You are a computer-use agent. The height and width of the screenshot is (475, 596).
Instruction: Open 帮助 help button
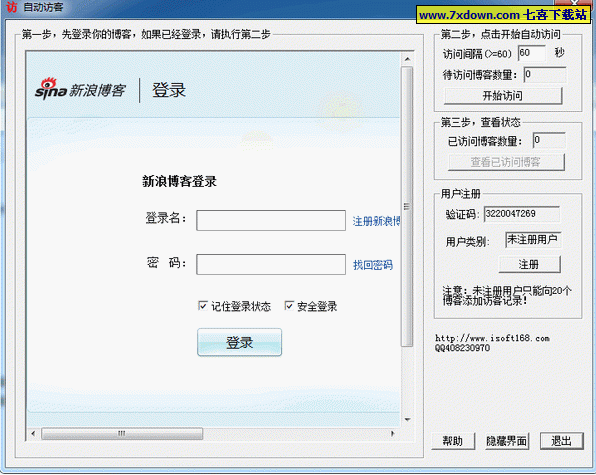[453, 441]
